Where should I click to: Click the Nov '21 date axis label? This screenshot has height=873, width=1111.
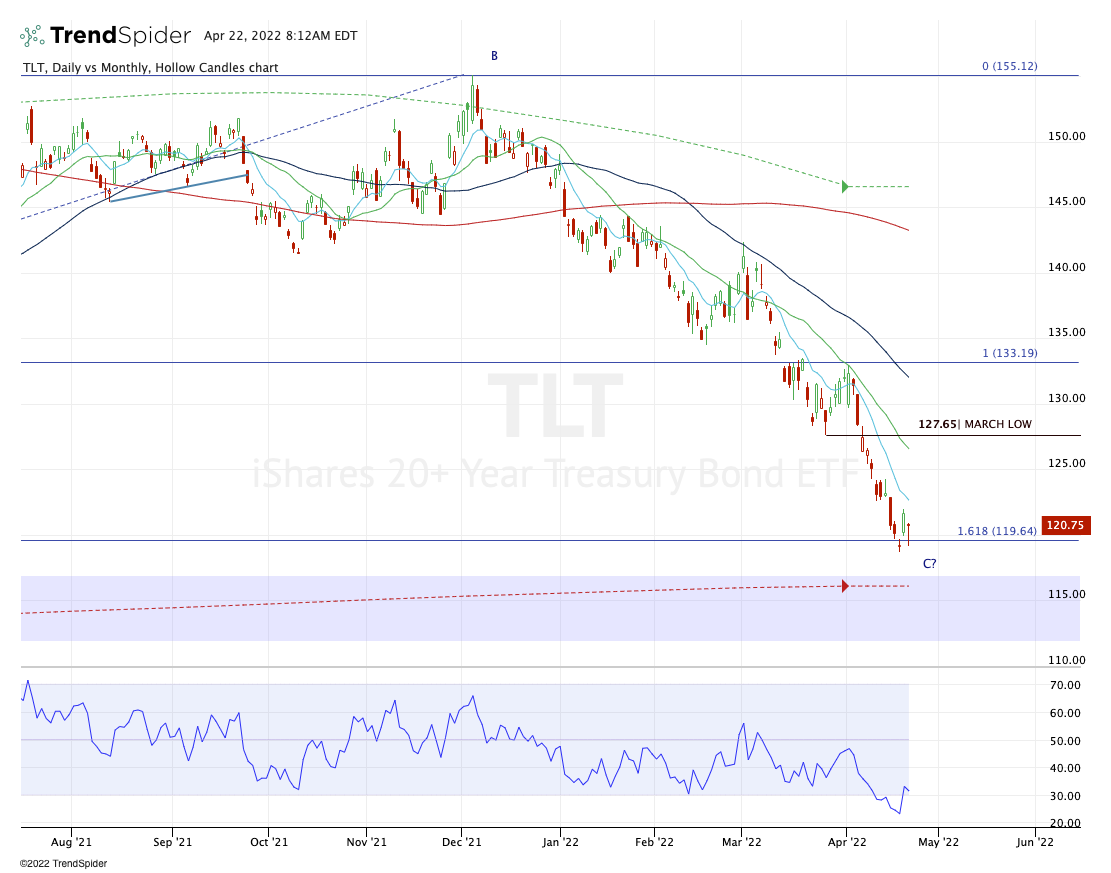click(366, 842)
